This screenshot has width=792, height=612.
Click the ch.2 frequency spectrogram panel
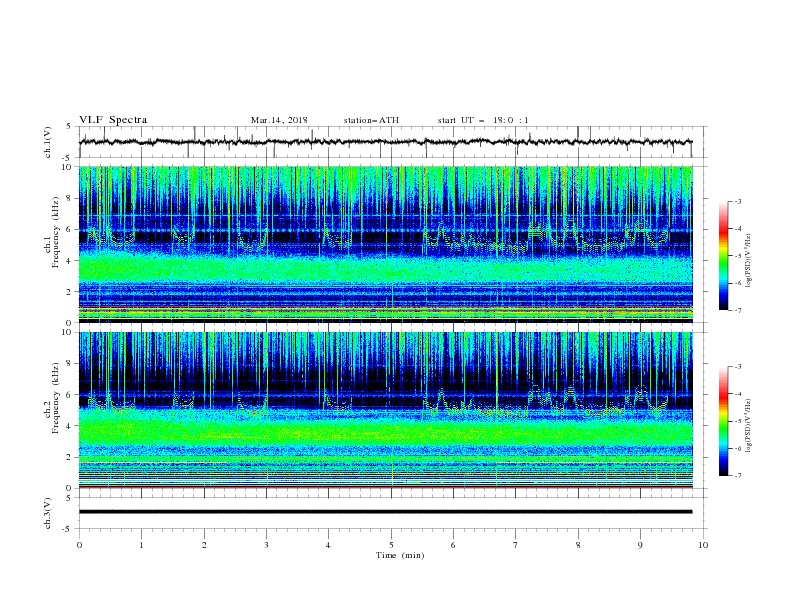(386, 410)
